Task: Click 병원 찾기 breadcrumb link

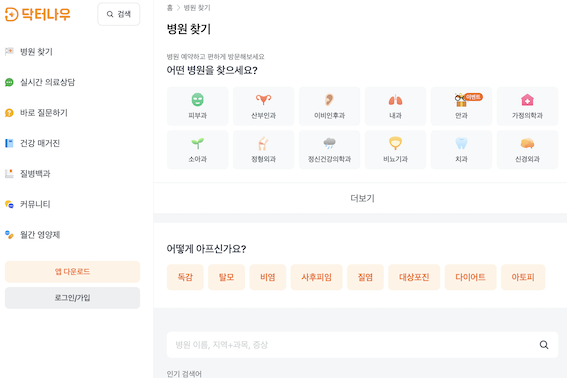Action: [x=197, y=8]
